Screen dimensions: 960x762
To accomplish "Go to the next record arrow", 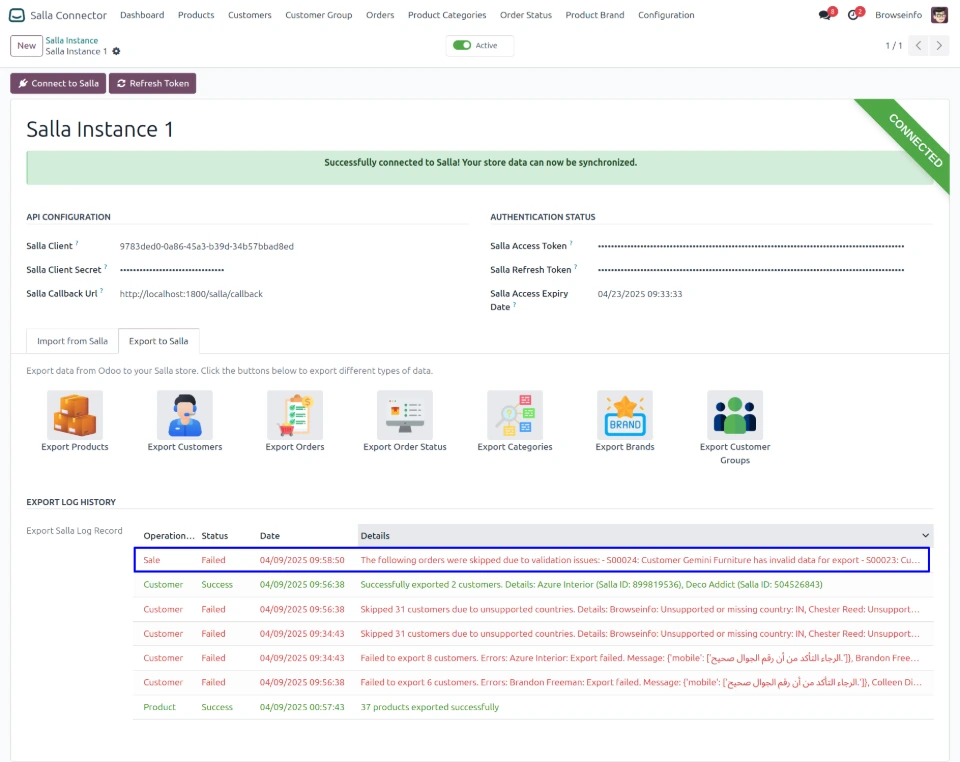I will click(941, 46).
